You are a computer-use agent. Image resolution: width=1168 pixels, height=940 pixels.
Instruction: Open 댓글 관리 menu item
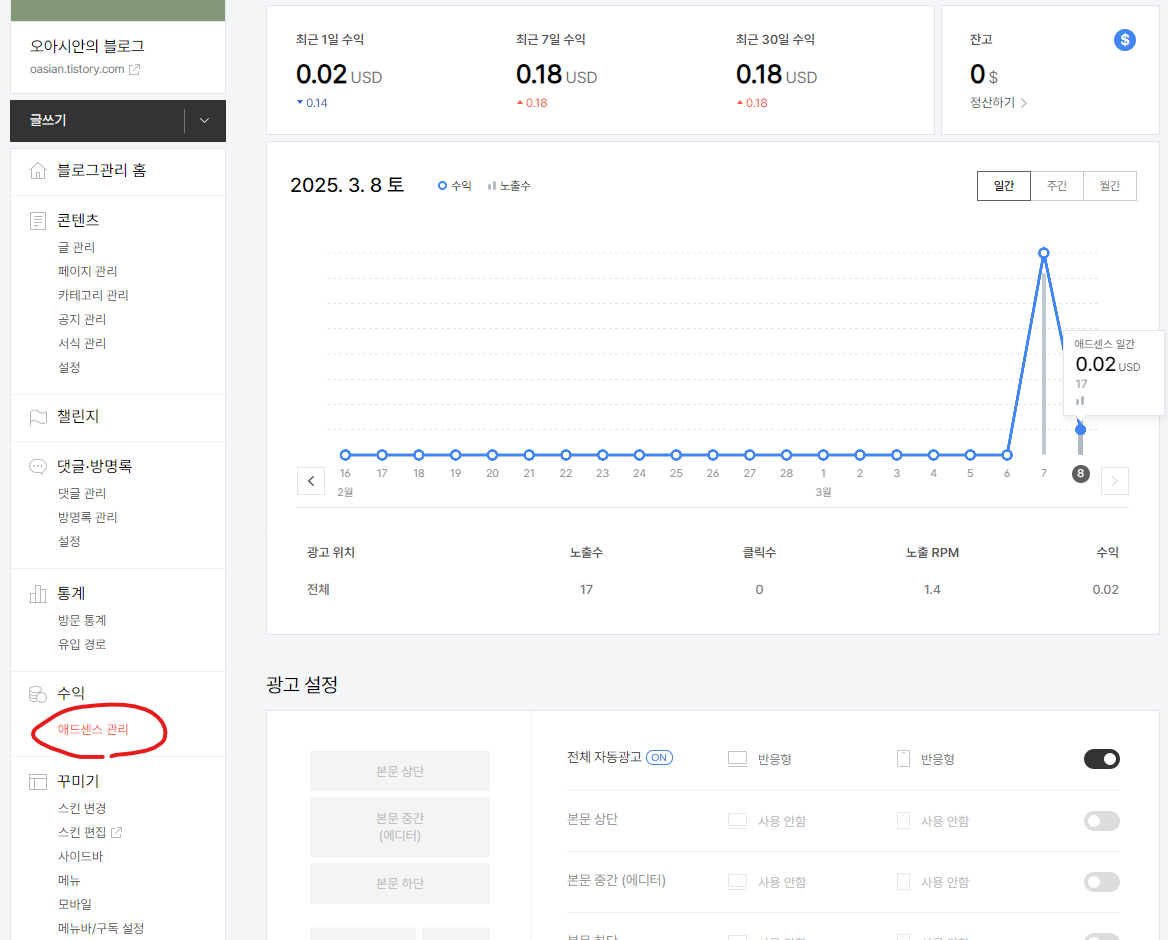(x=82, y=493)
